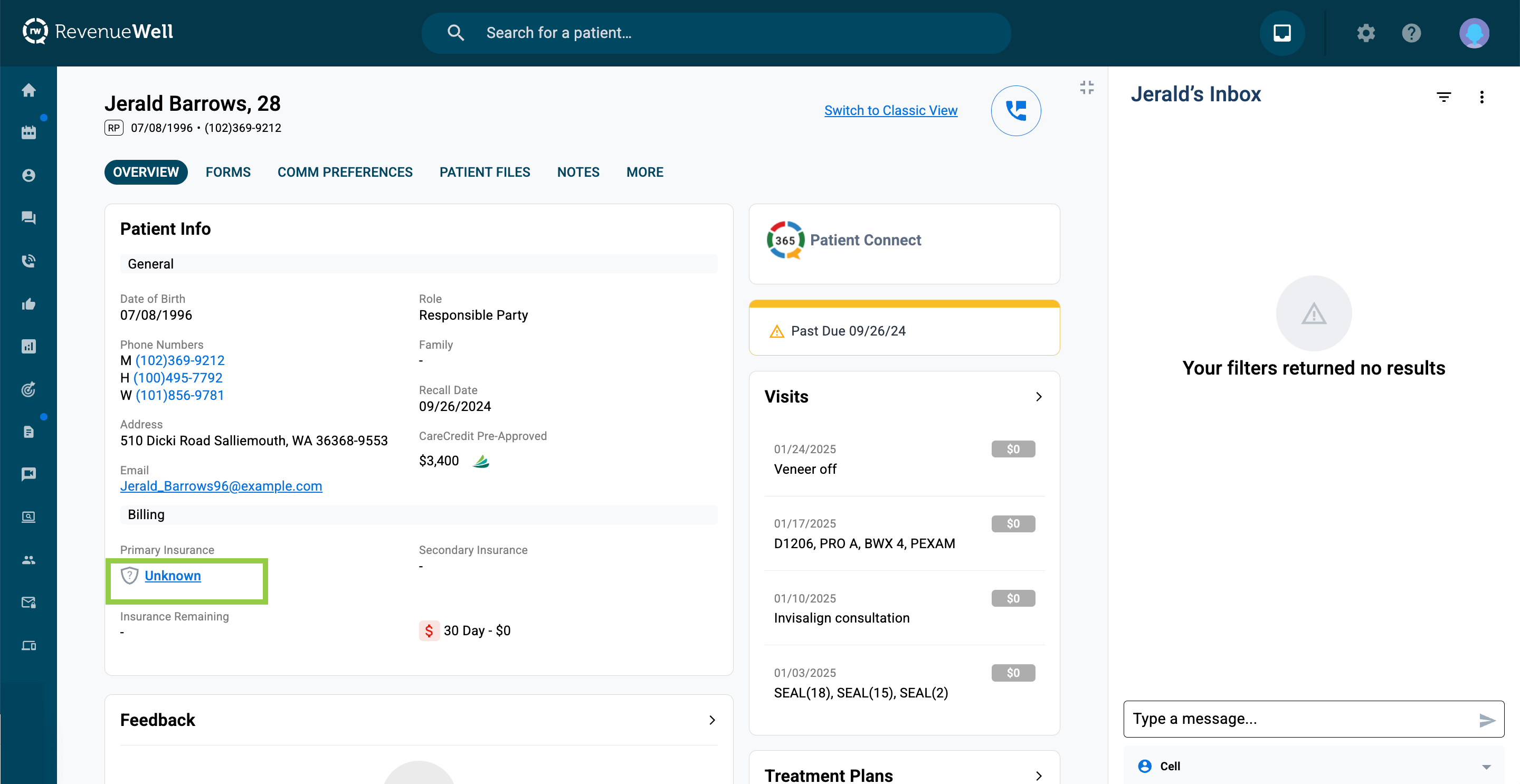This screenshot has height=784, width=1520.
Task: Open the monitor contact card sidebar icon
Action: 28,517
